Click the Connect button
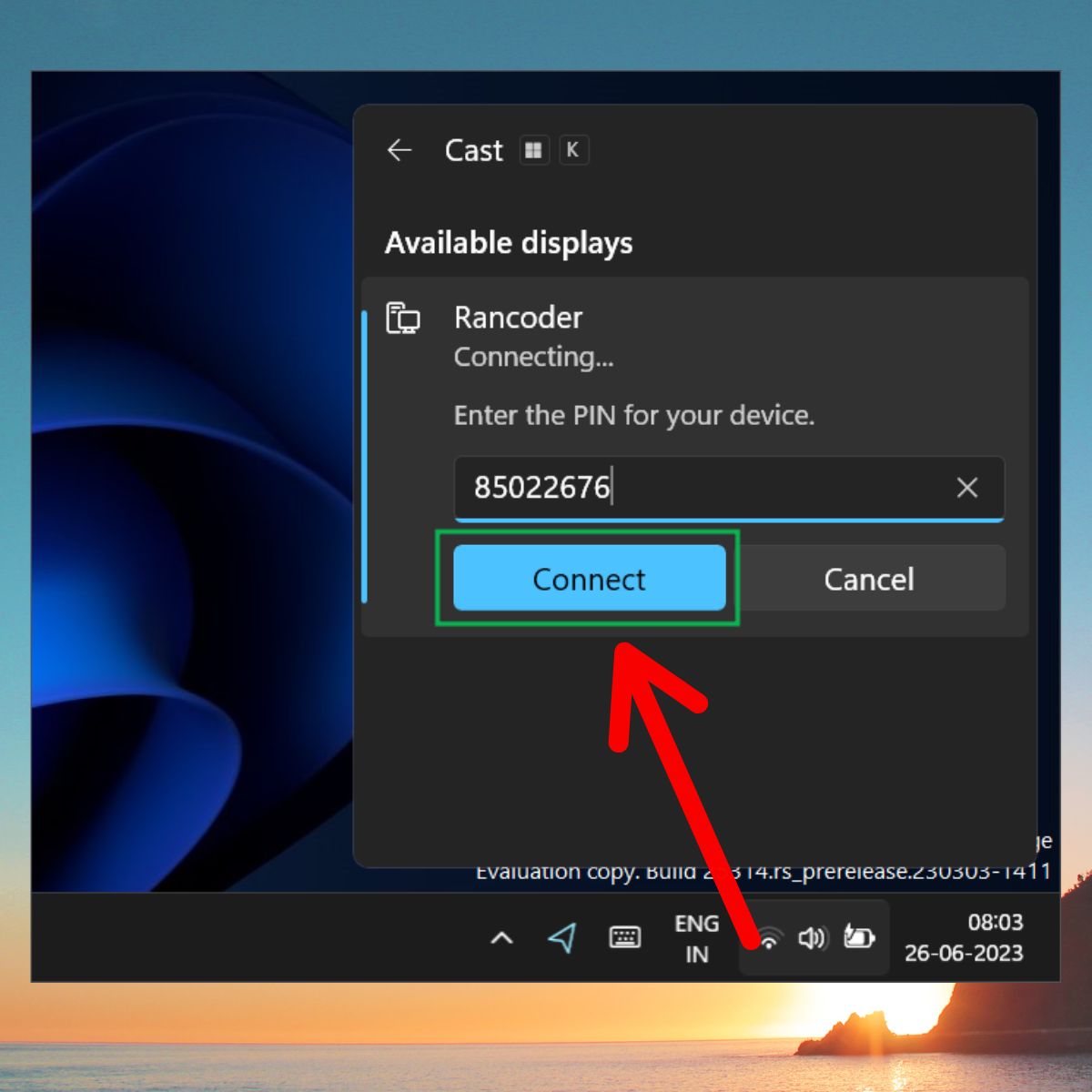1092x1092 pixels. [x=590, y=579]
